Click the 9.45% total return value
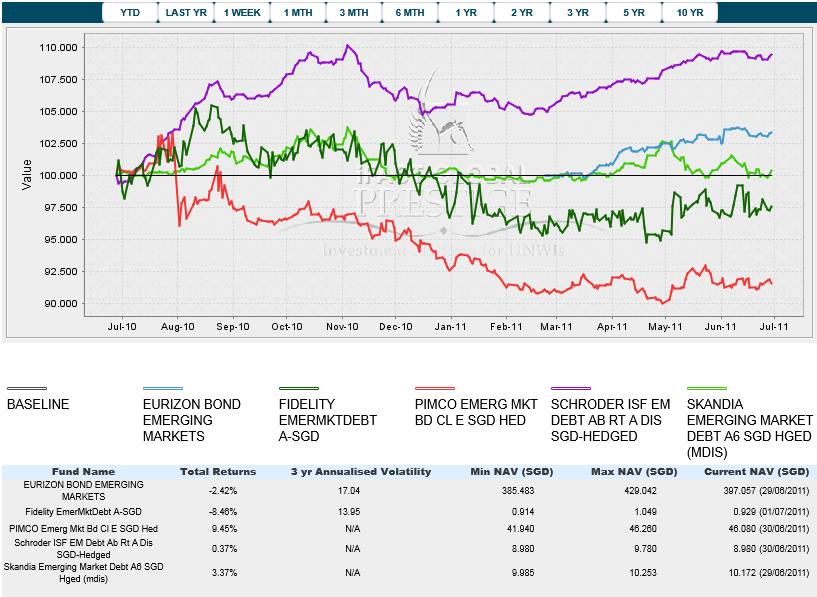 (x=224, y=528)
